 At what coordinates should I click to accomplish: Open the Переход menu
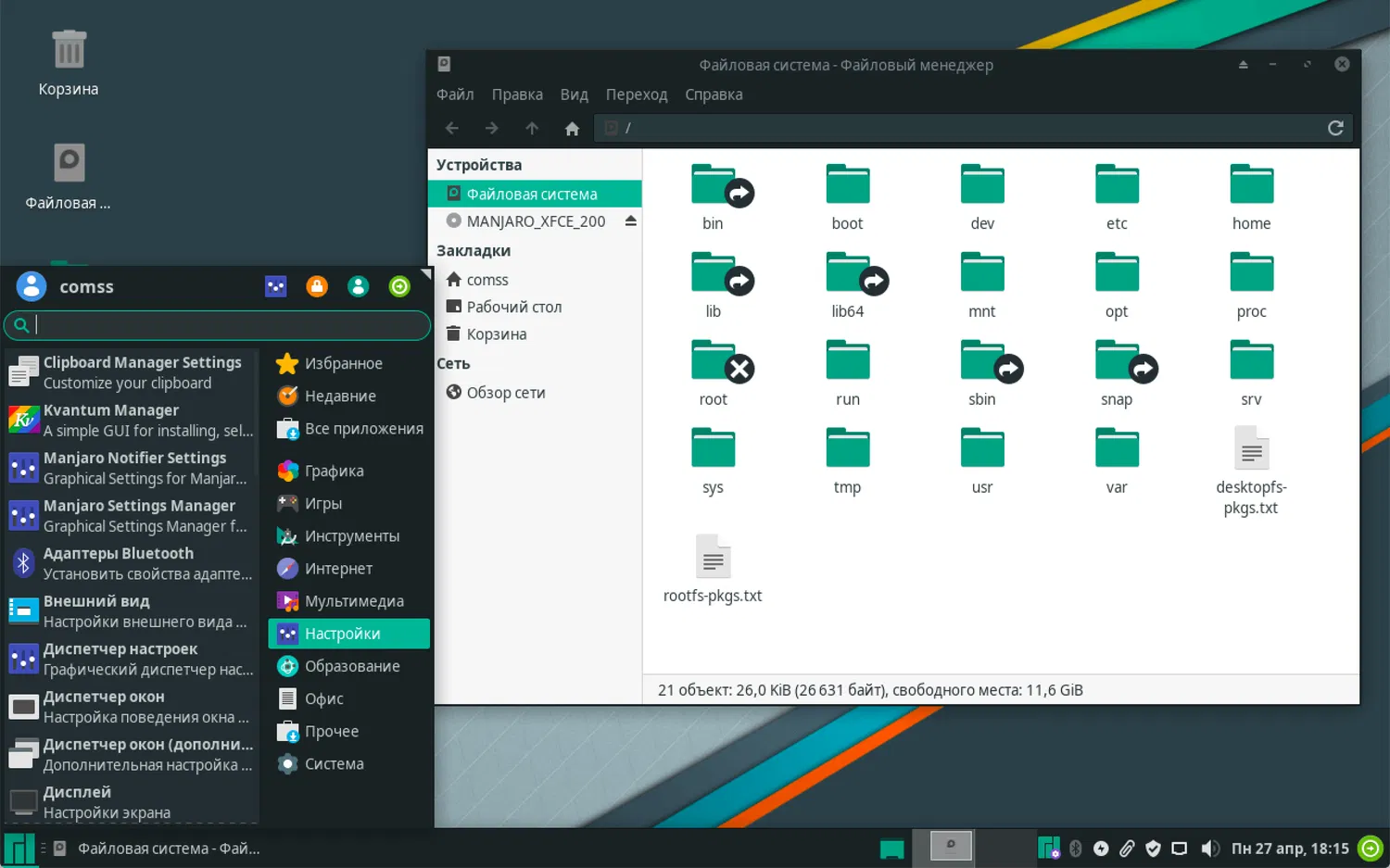[x=636, y=94]
